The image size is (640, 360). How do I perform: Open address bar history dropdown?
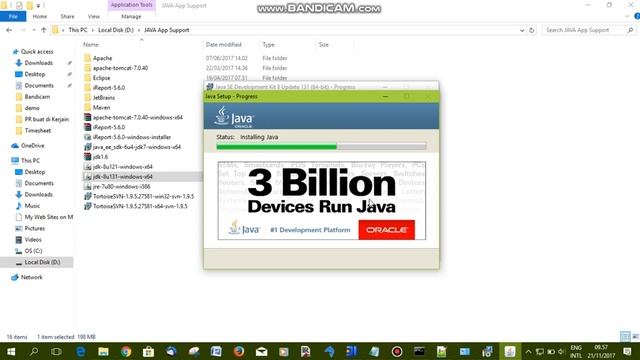point(522,30)
